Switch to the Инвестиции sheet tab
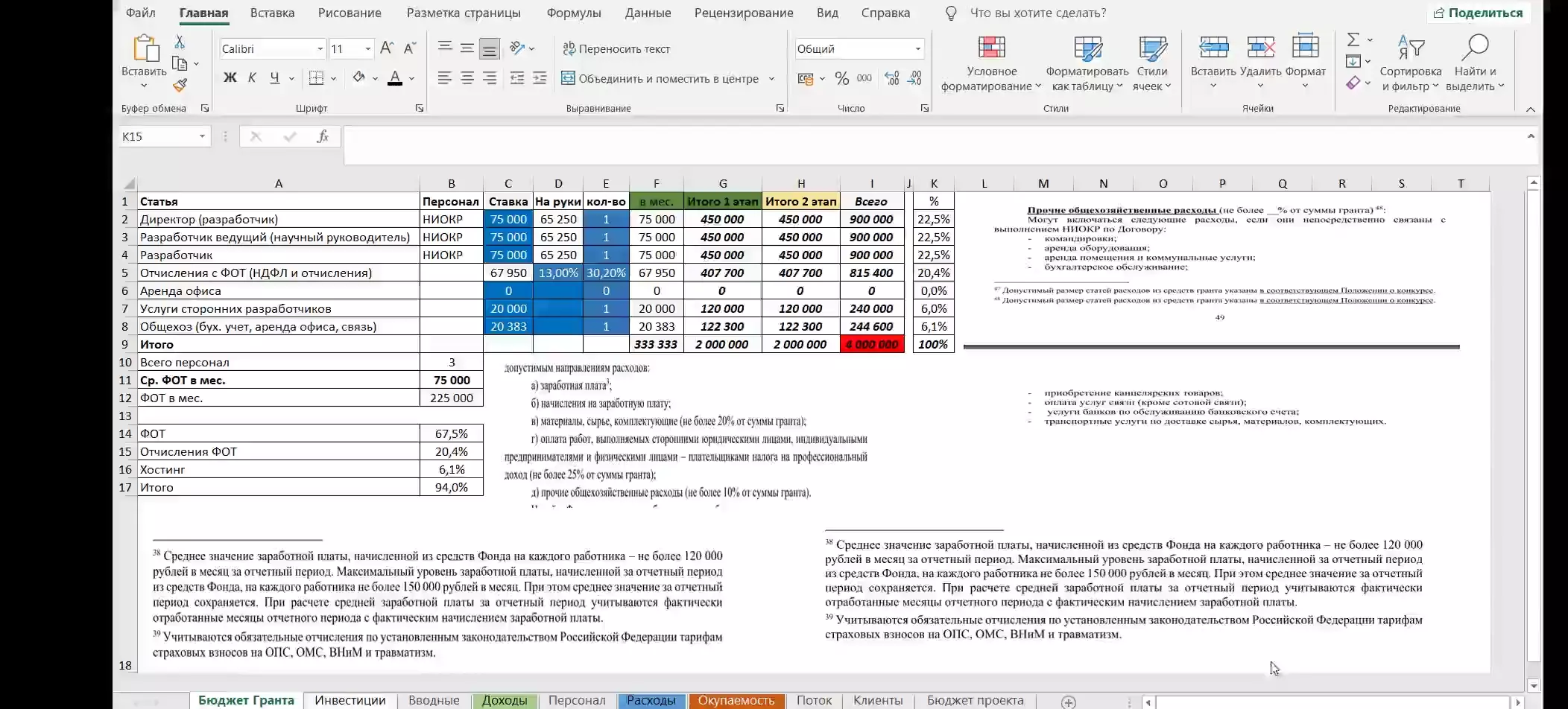The height and width of the screenshot is (709, 1568). click(x=350, y=700)
